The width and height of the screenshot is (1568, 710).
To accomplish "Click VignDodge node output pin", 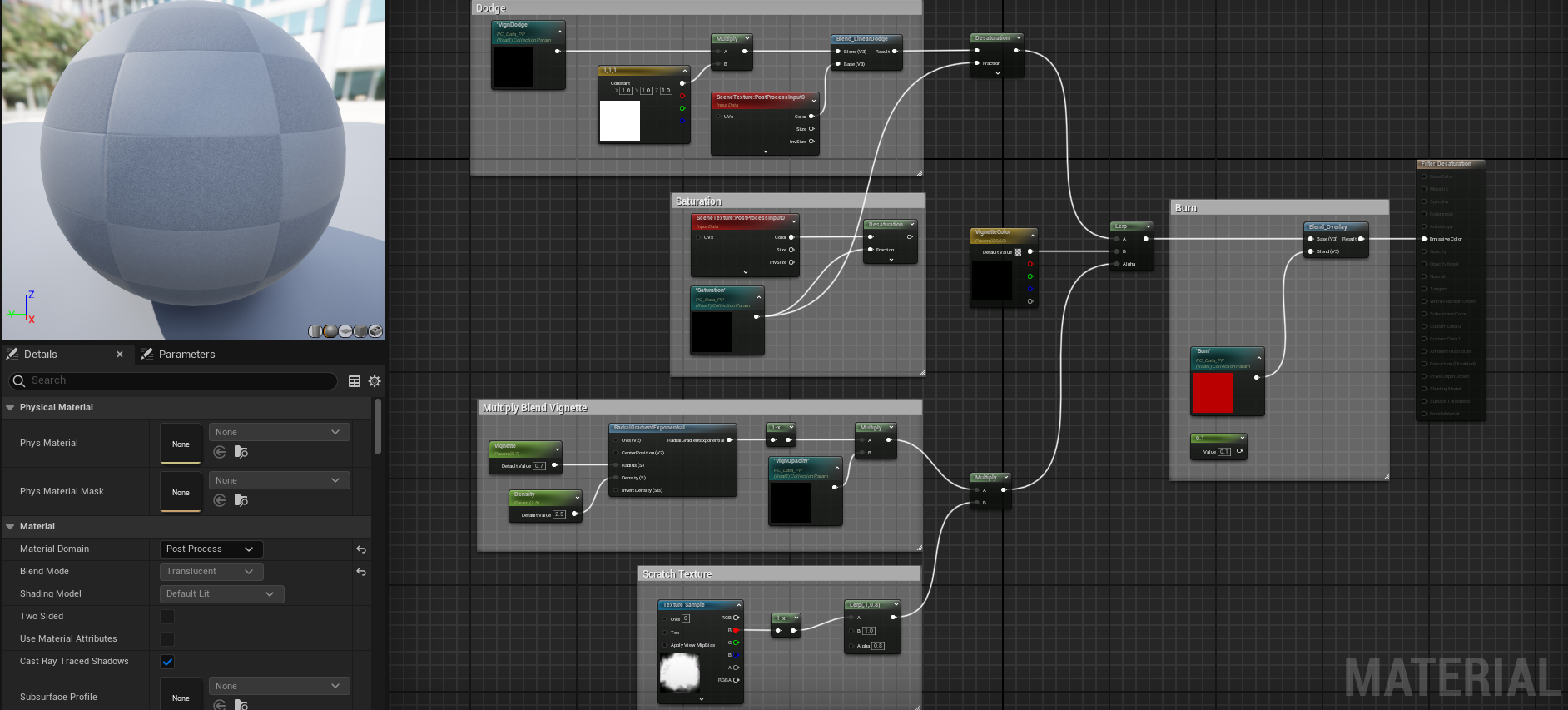I will [x=558, y=52].
